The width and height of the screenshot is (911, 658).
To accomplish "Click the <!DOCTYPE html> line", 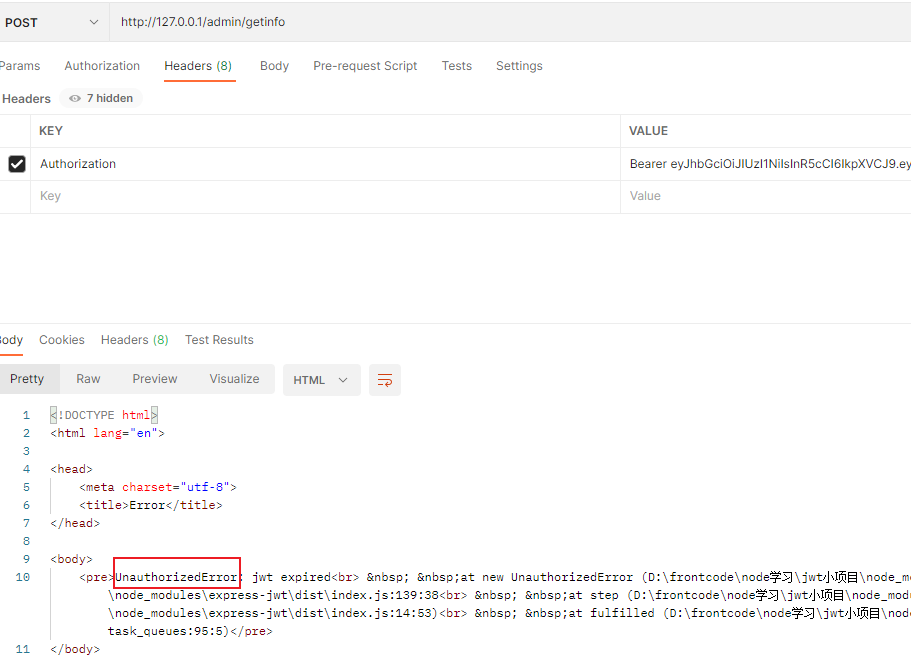I will click(x=103, y=415).
